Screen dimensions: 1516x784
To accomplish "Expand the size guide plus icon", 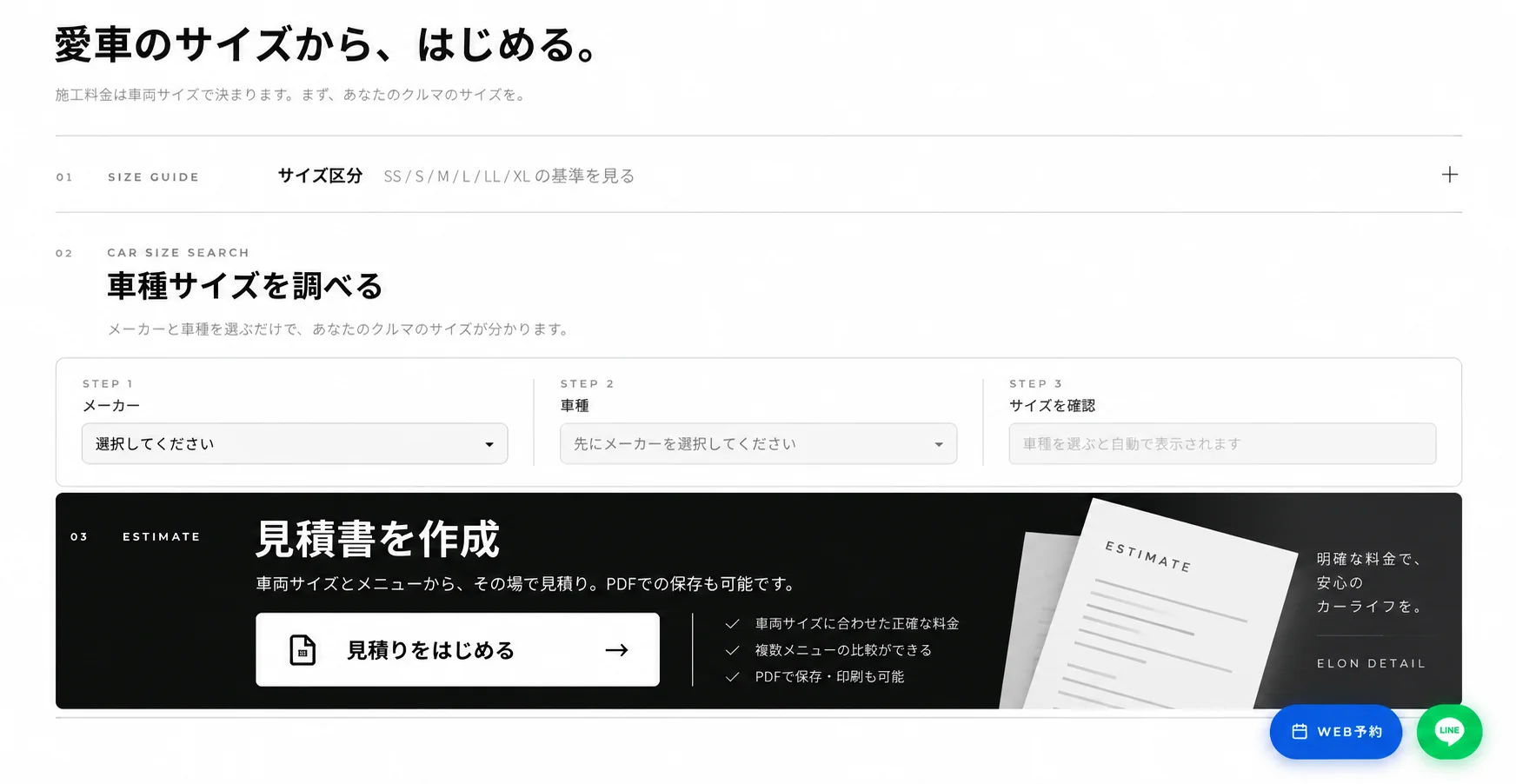I will pos(1449,175).
